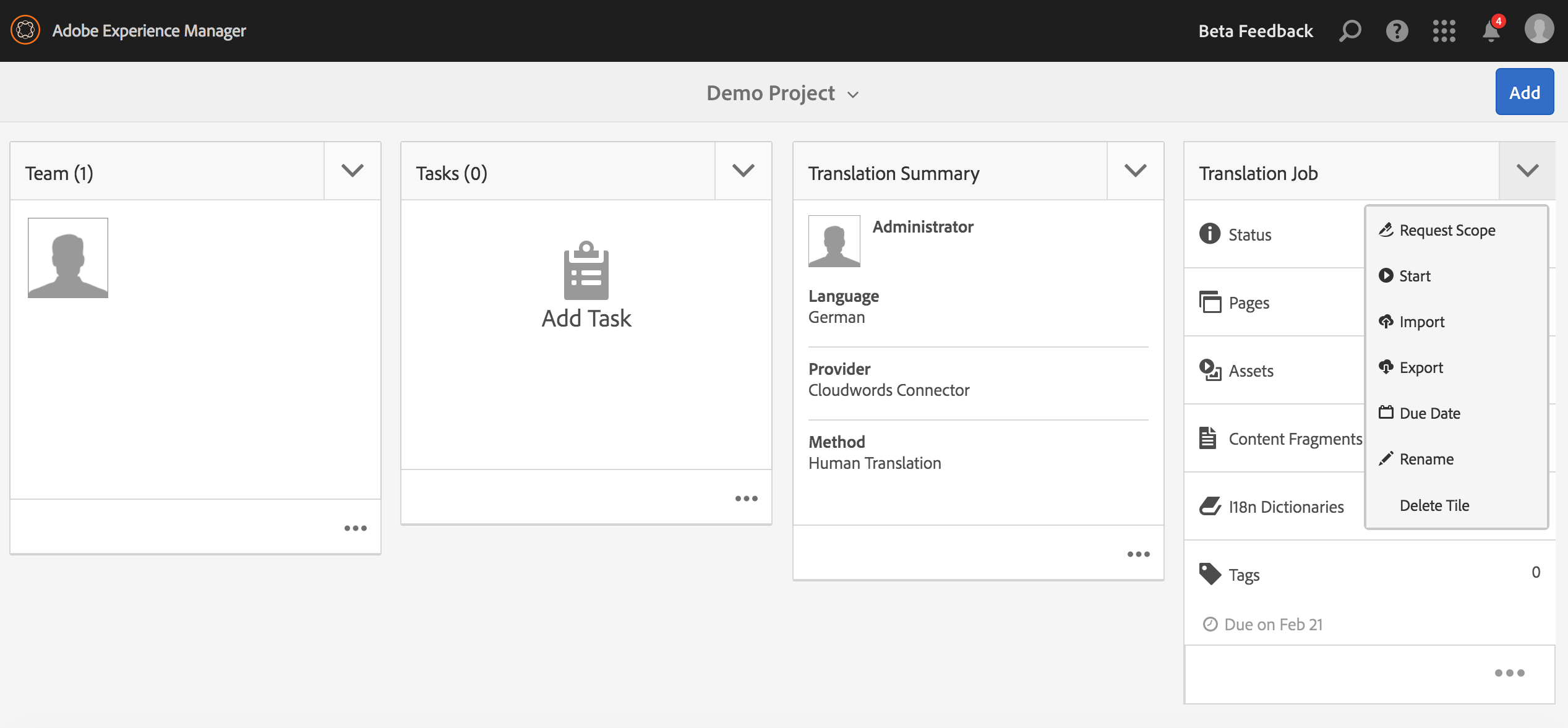The width and height of the screenshot is (1568, 728).
Task: Choose Delete Tile menu option
Action: click(1434, 505)
